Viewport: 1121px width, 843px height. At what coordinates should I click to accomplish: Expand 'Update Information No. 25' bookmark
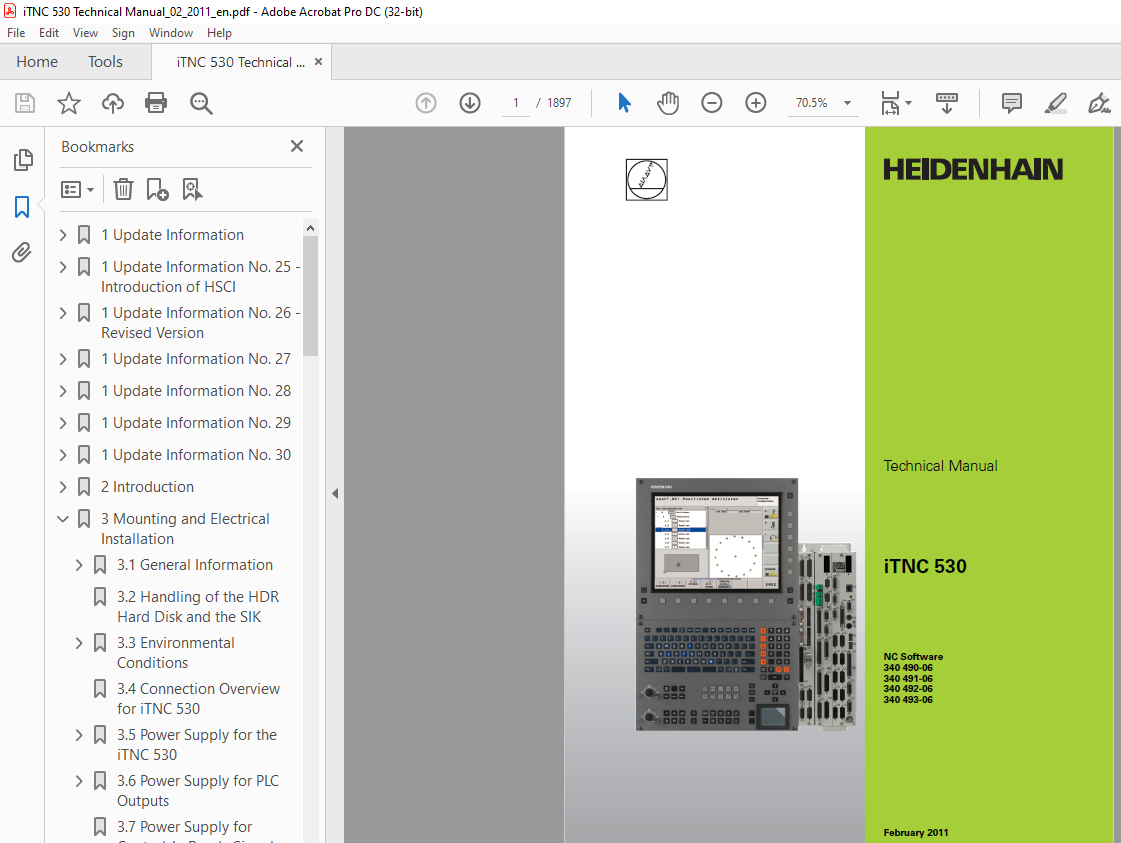(x=63, y=267)
